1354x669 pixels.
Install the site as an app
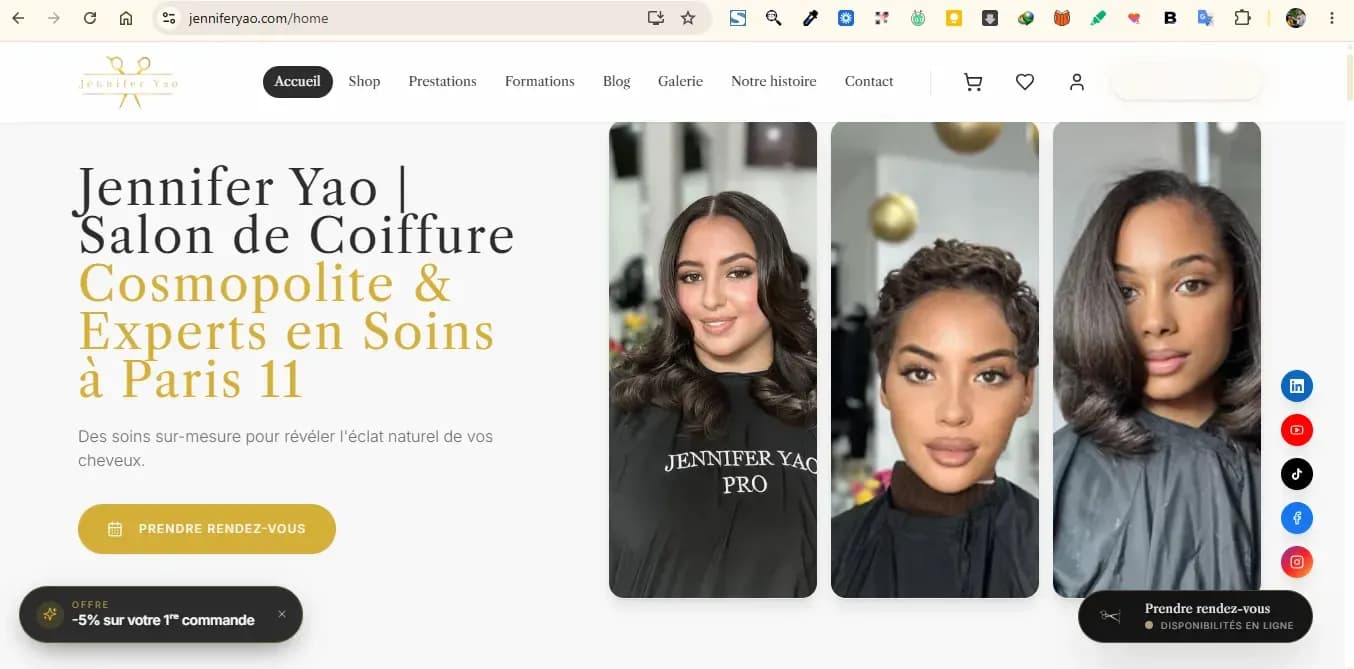click(656, 18)
